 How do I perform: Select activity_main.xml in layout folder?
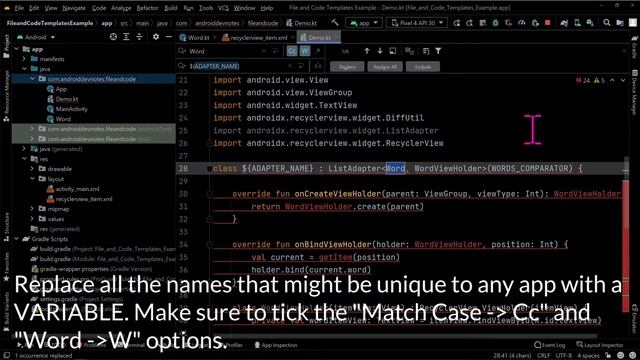[77, 189]
